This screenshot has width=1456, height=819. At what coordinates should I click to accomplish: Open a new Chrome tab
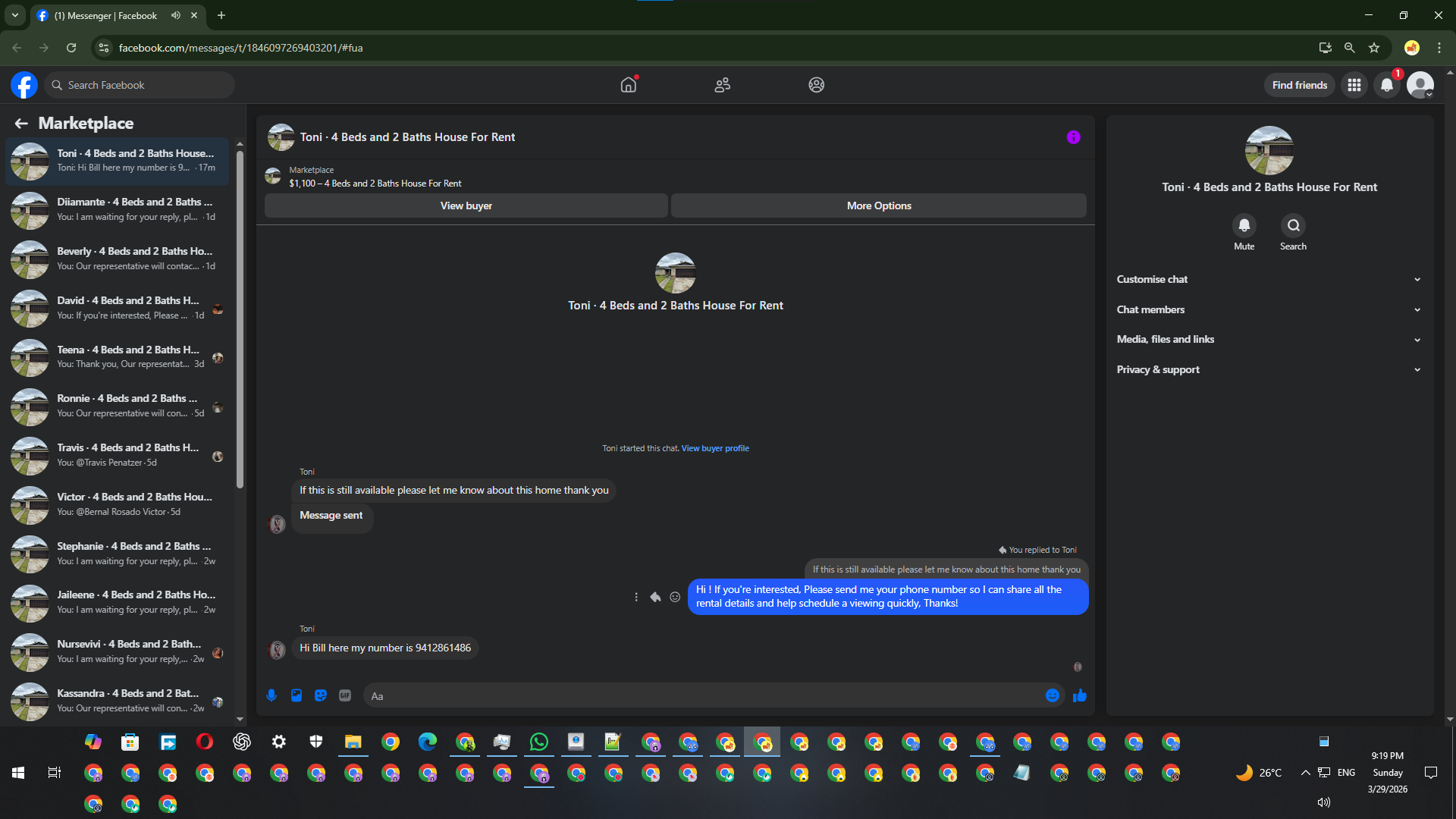point(221,15)
